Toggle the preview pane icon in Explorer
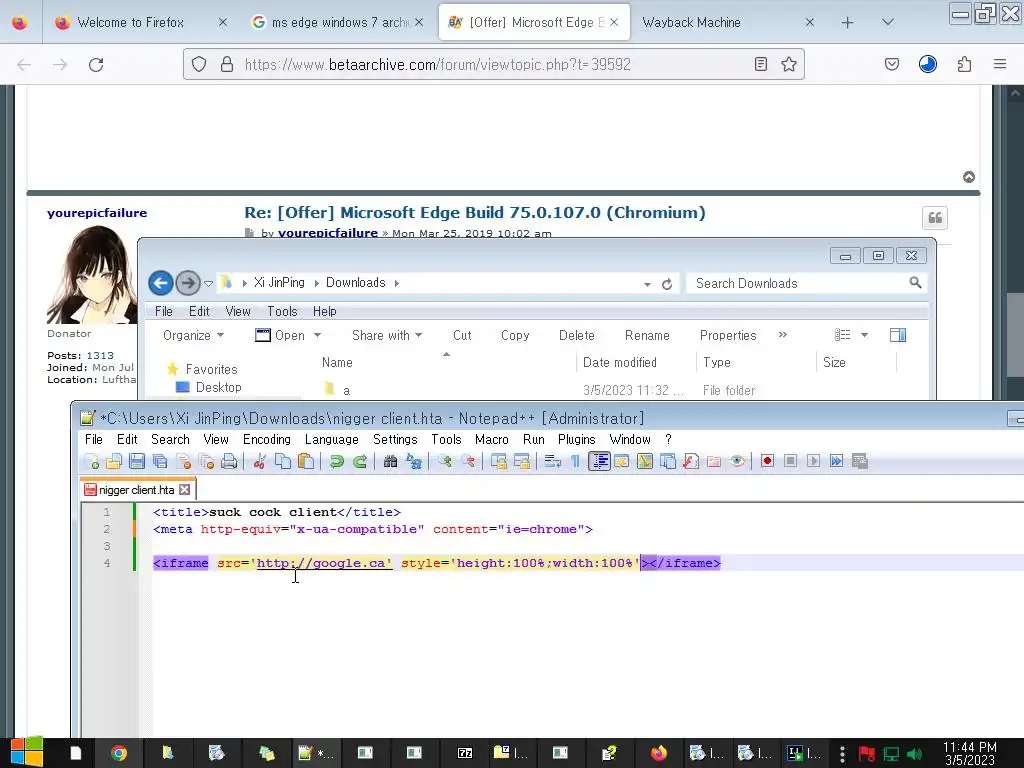This screenshot has height=768, width=1024. pos(898,335)
